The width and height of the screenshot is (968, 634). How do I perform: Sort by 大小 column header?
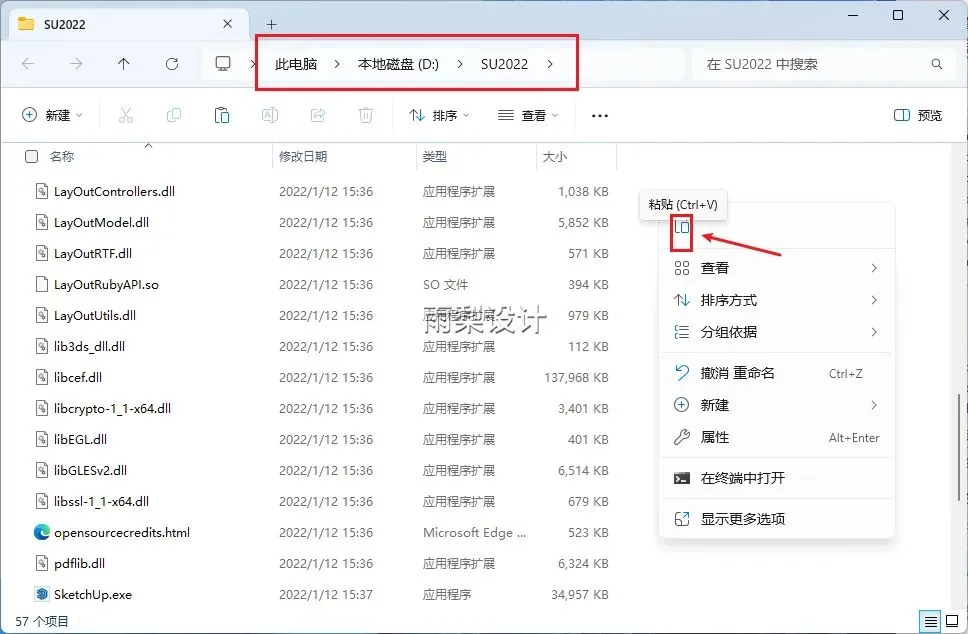pyautogui.click(x=554, y=157)
